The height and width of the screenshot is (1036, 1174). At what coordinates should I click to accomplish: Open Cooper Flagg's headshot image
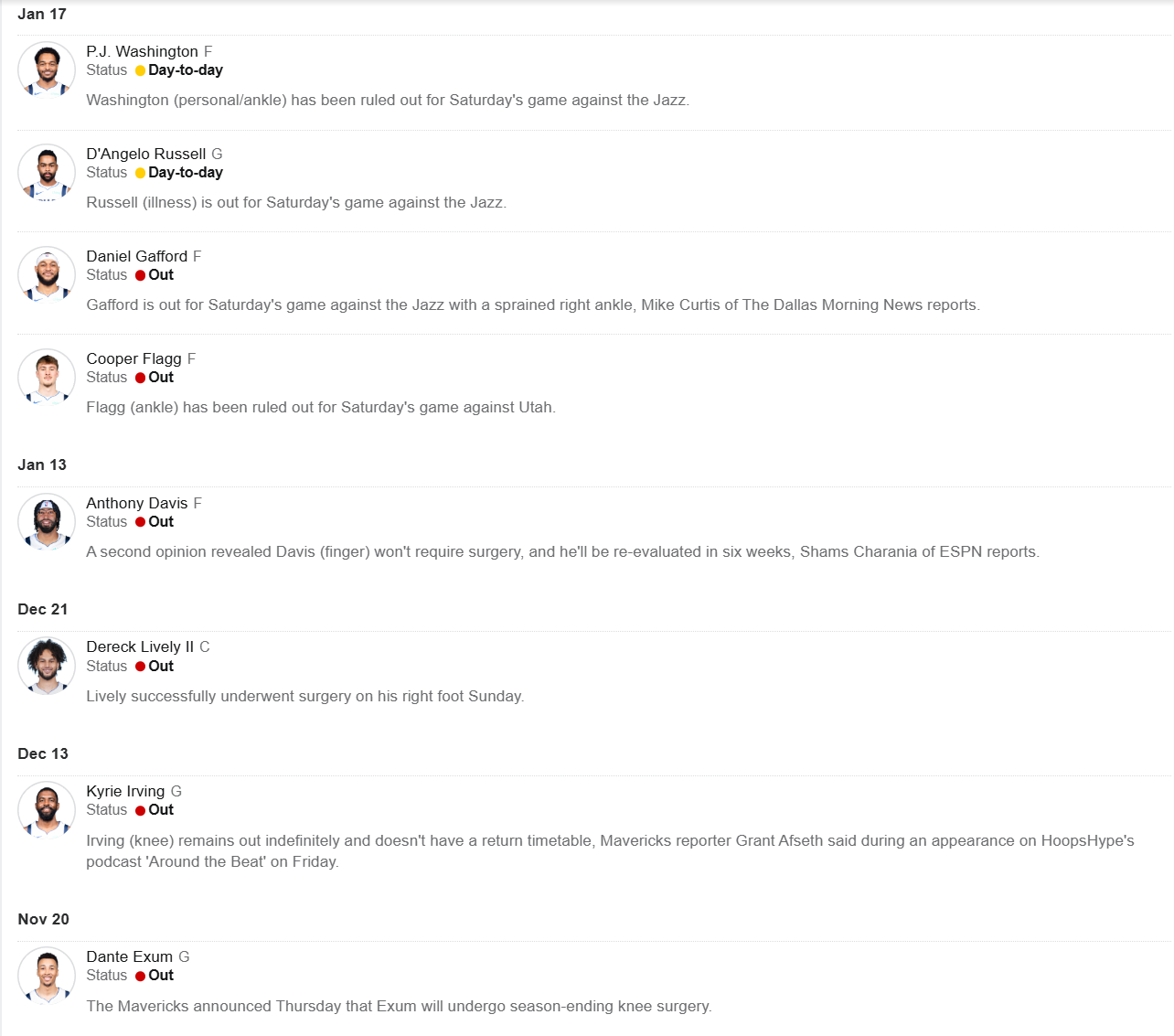[x=47, y=377]
